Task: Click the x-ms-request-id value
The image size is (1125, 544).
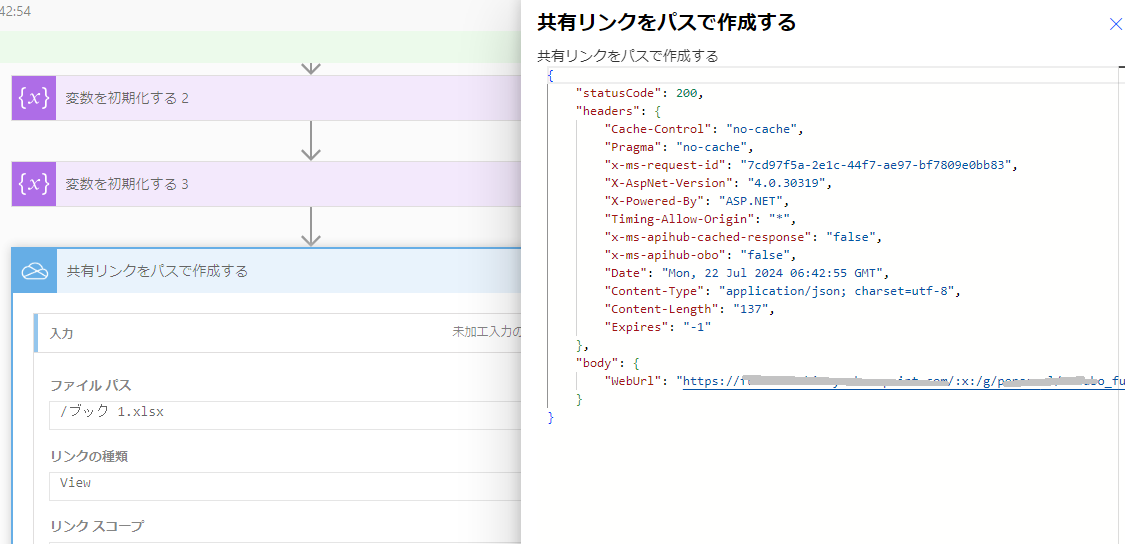Action: [x=876, y=165]
